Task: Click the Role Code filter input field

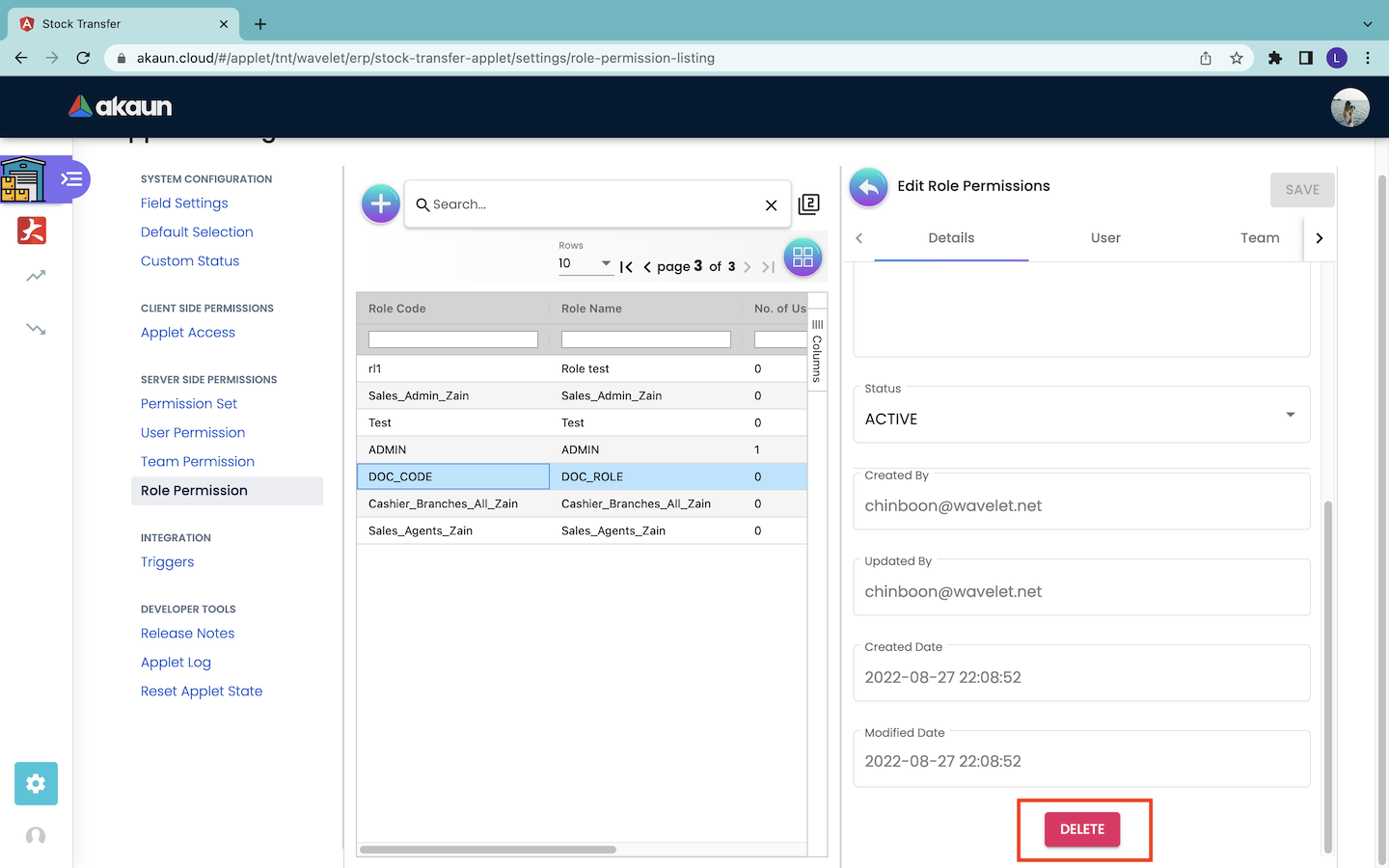Action: 452,339
